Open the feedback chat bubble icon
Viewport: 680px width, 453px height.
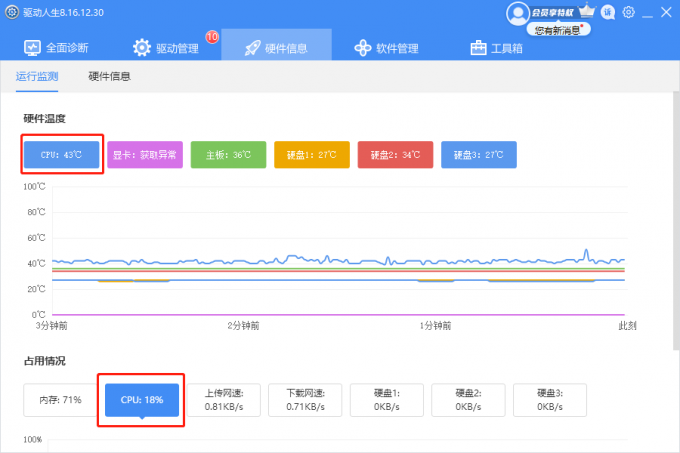pyautogui.click(x=608, y=13)
